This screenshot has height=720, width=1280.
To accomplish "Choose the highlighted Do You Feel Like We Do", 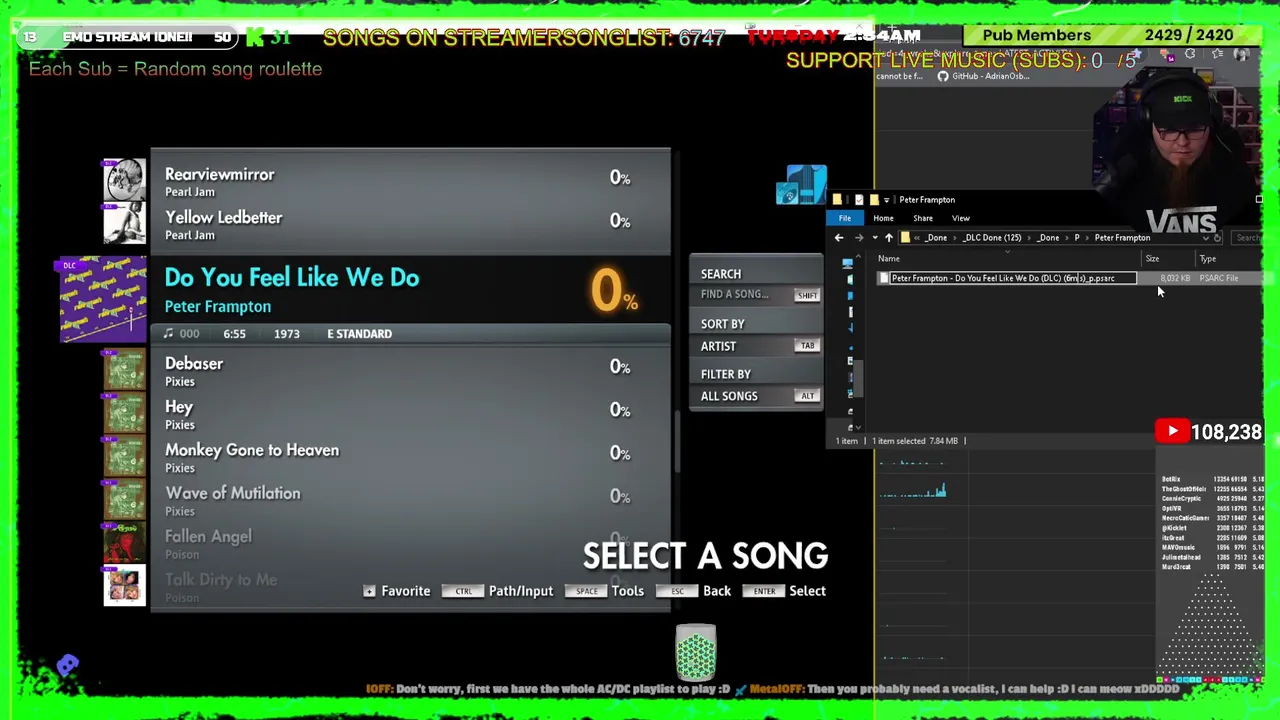I will click(410, 289).
